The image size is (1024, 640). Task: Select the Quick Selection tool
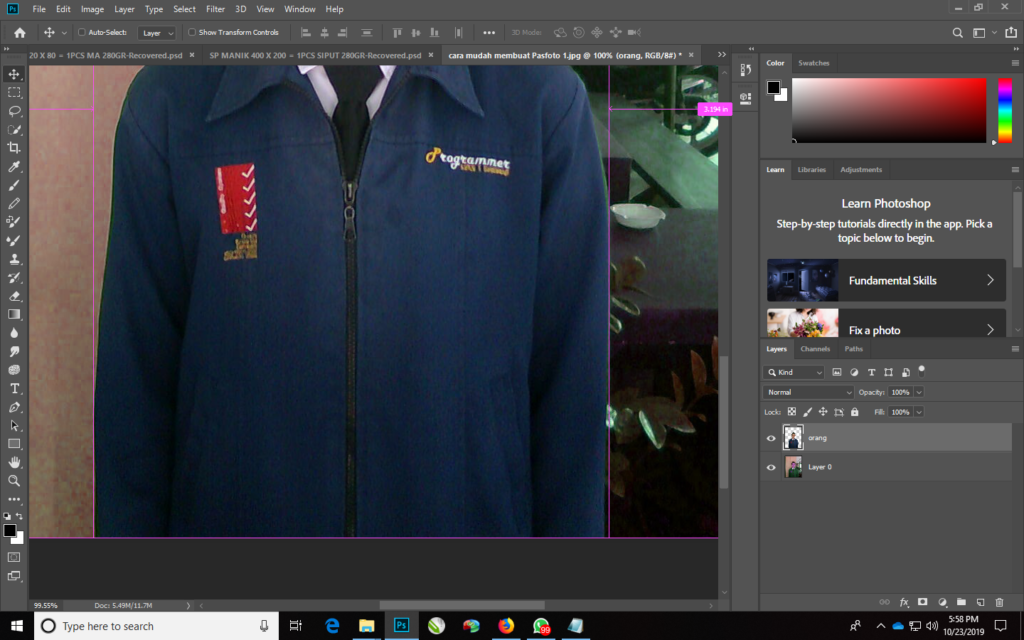[x=14, y=129]
